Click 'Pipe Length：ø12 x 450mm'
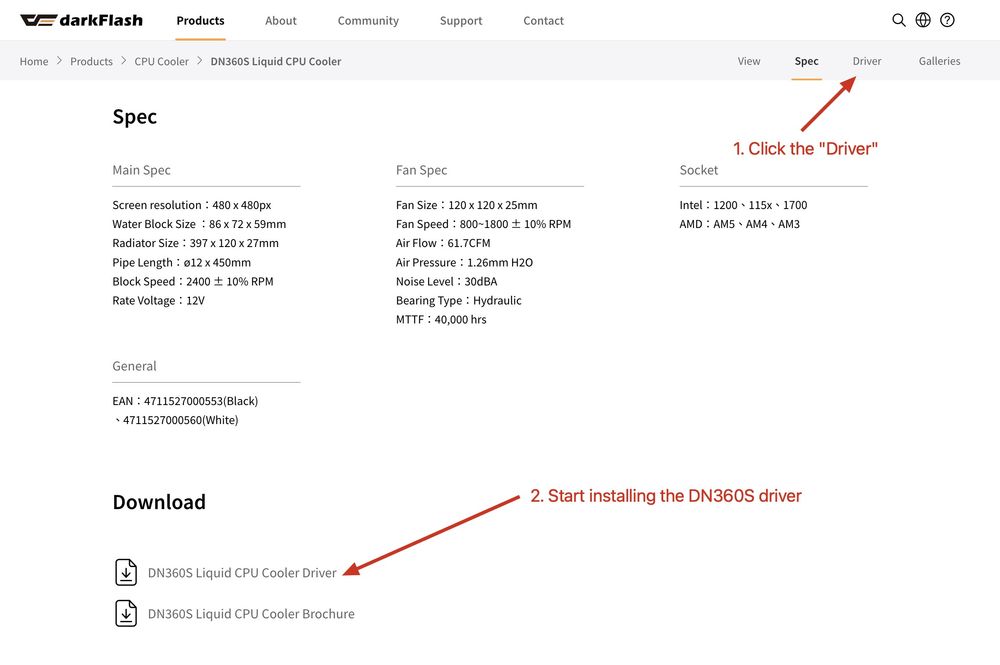This screenshot has width=1000, height=665. [181, 262]
